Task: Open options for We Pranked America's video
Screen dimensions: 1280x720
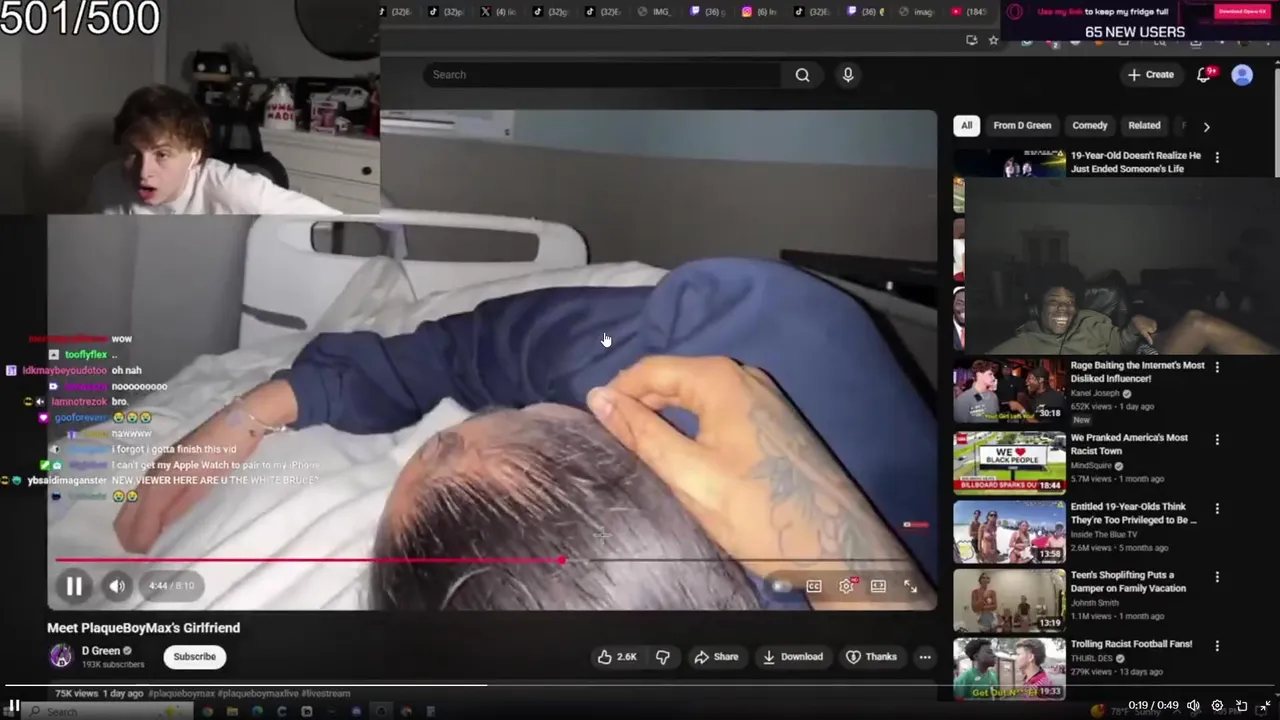Action: point(1217,440)
